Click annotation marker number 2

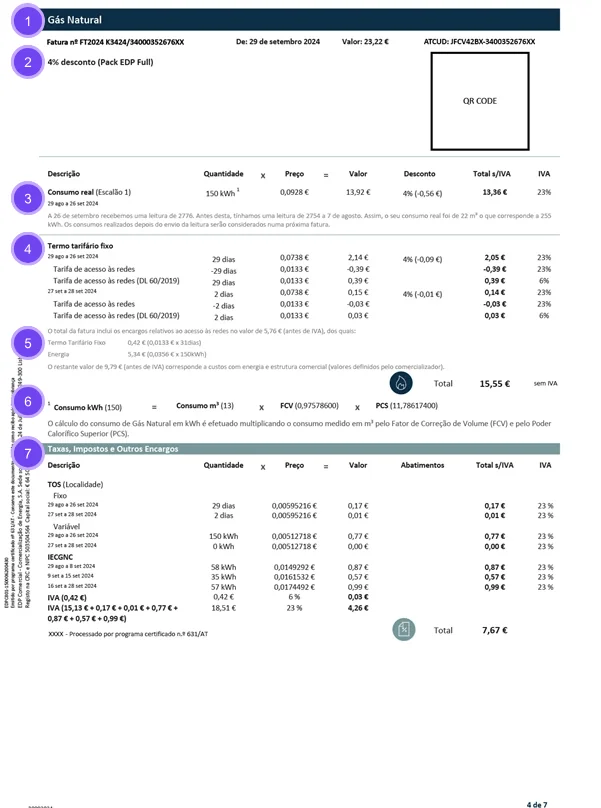(x=28, y=62)
